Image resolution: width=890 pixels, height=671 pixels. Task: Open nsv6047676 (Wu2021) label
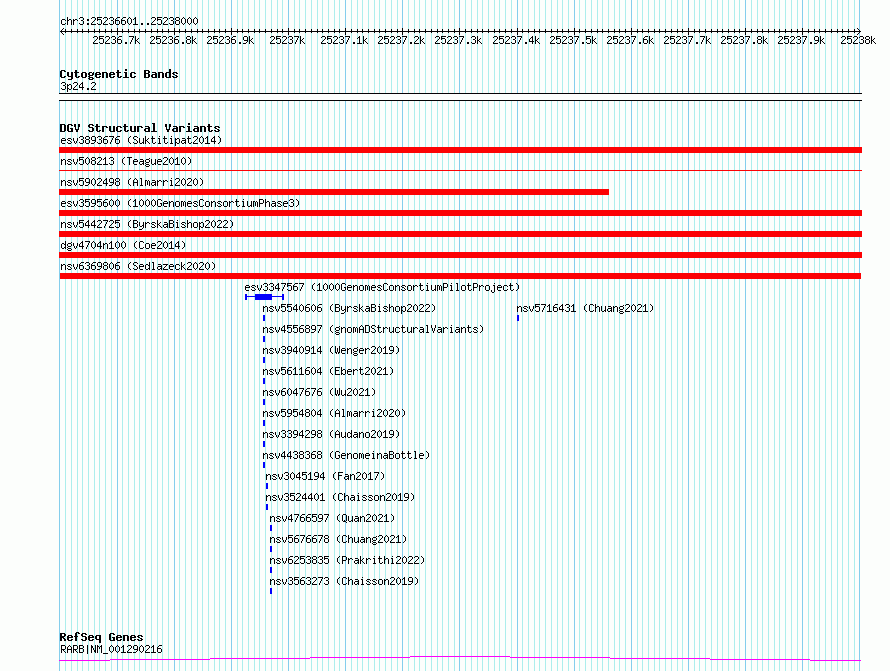(x=319, y=392)
